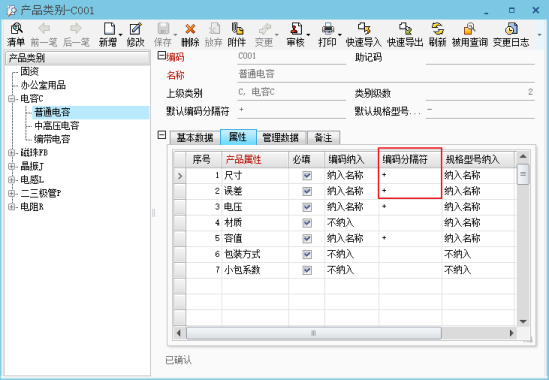Create new record with 新增
This screenshot has height=380, width=549.
109,29
